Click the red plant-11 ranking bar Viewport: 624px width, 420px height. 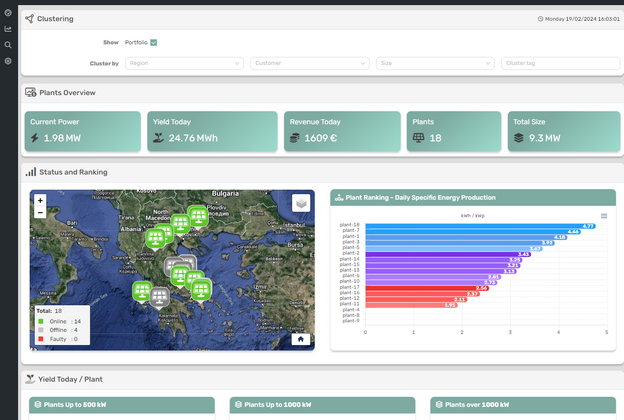412,305
